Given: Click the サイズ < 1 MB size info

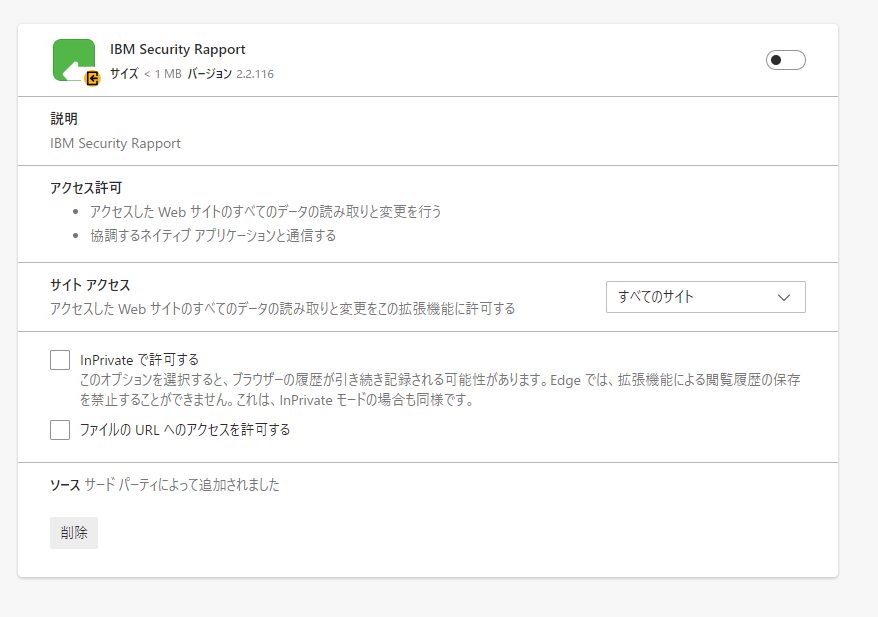Looking at the screenshot, I should (x=142, y=73).
